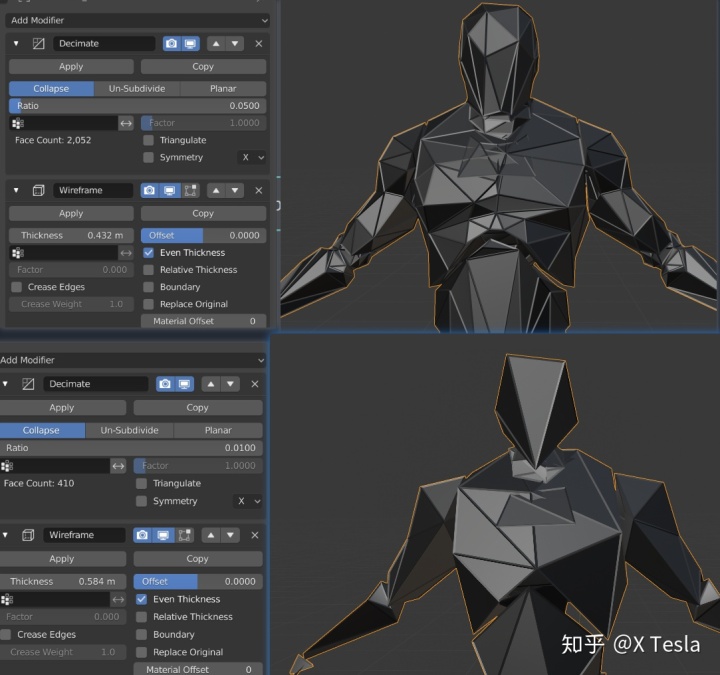Move top Wireframe modifier up in stack

(216, 191)
